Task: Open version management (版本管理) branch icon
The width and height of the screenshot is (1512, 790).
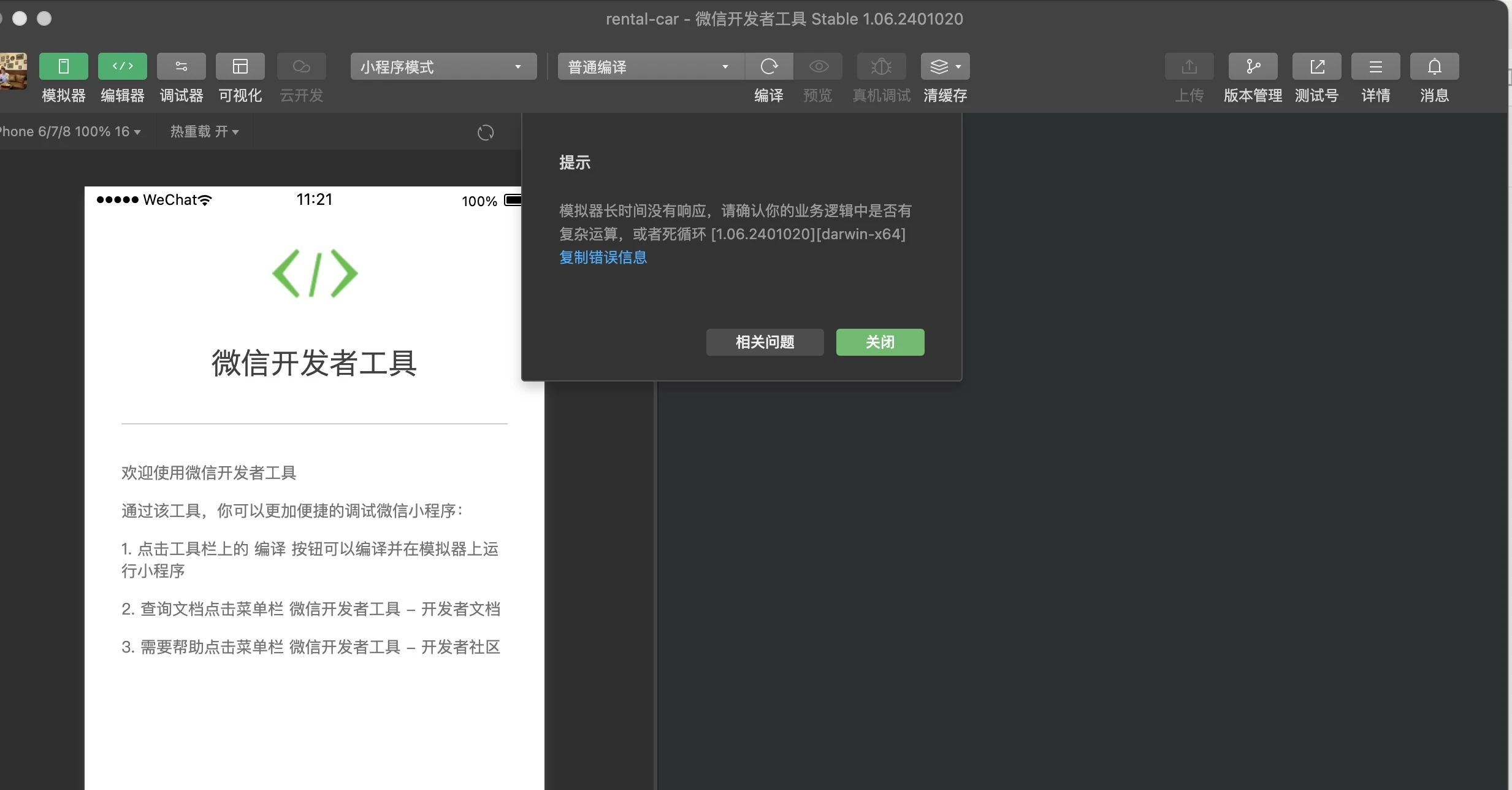Action: point(1253,66)
